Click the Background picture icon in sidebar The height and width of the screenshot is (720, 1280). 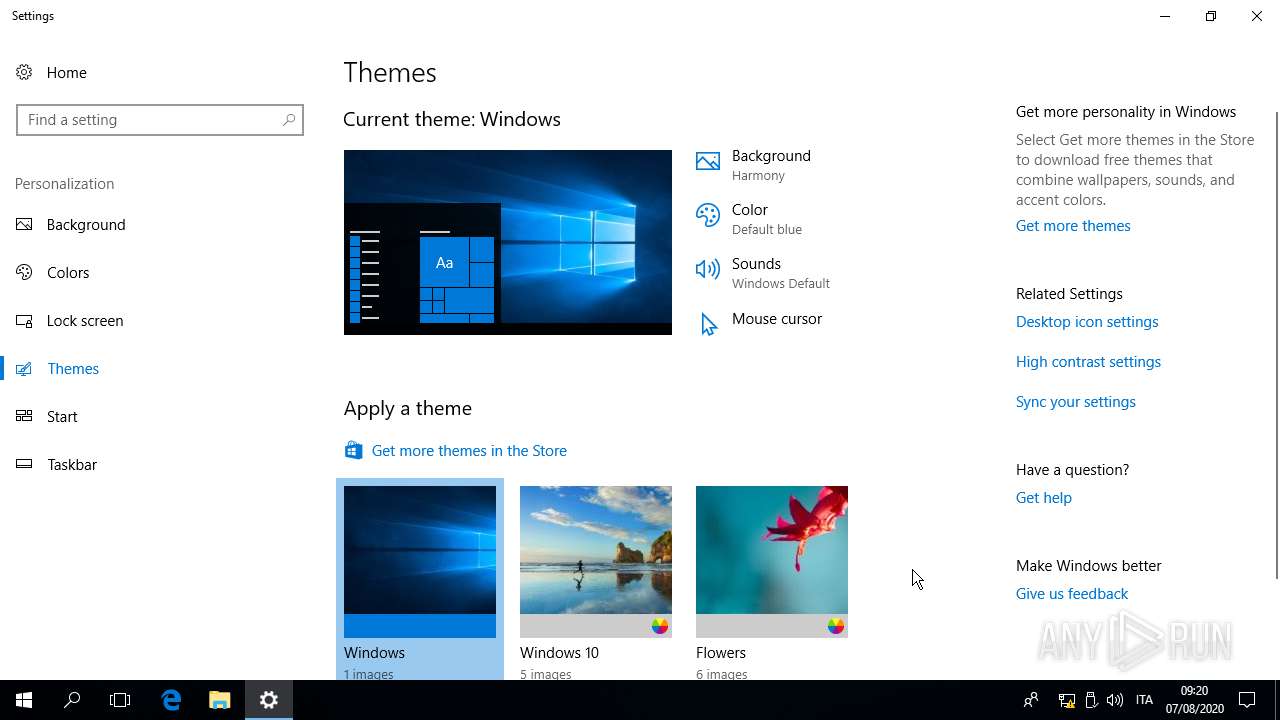[24, 224]
